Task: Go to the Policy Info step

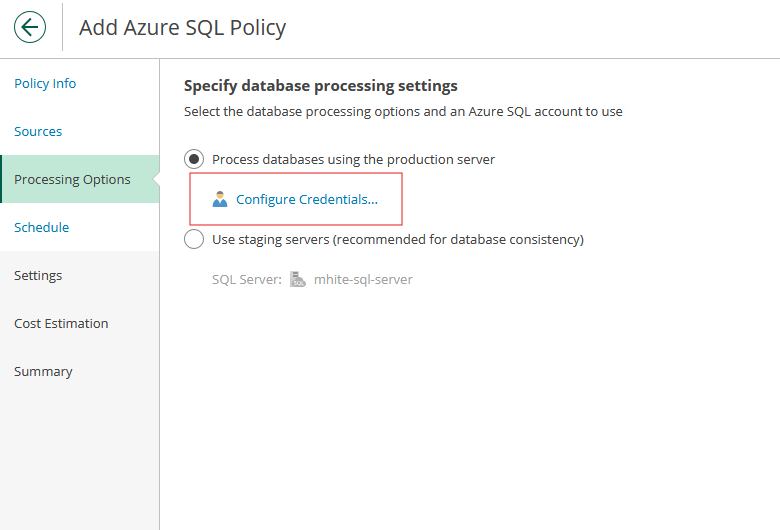Action: [x=45, y=83]
